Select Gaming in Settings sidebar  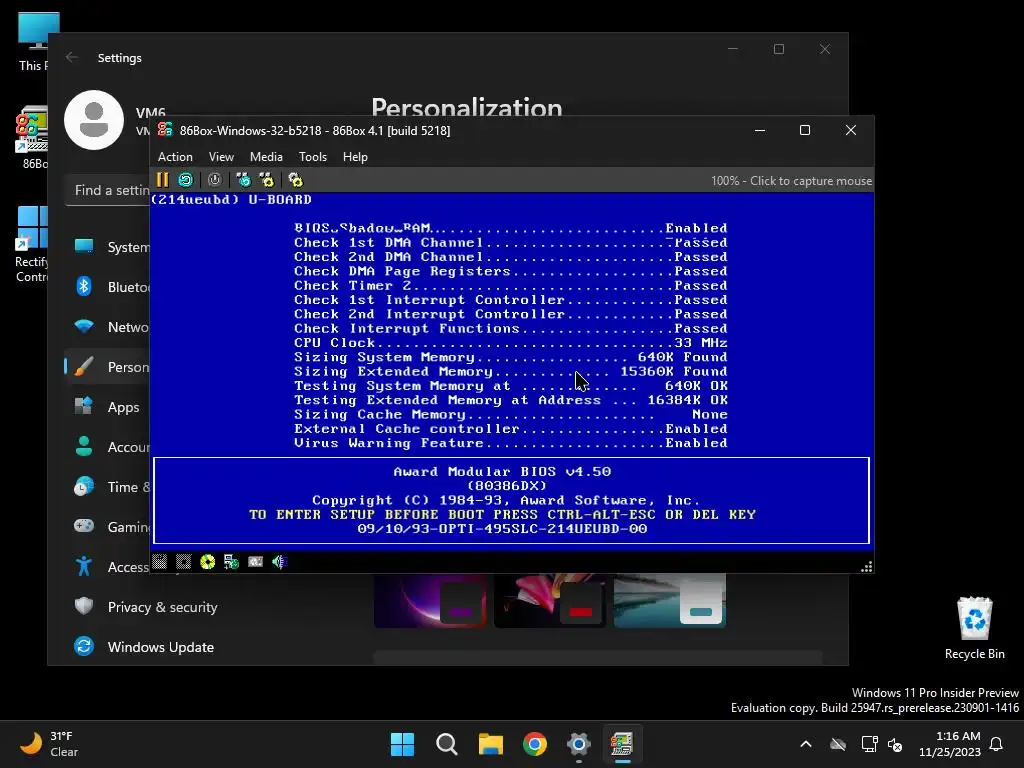[x=108, y=526]
